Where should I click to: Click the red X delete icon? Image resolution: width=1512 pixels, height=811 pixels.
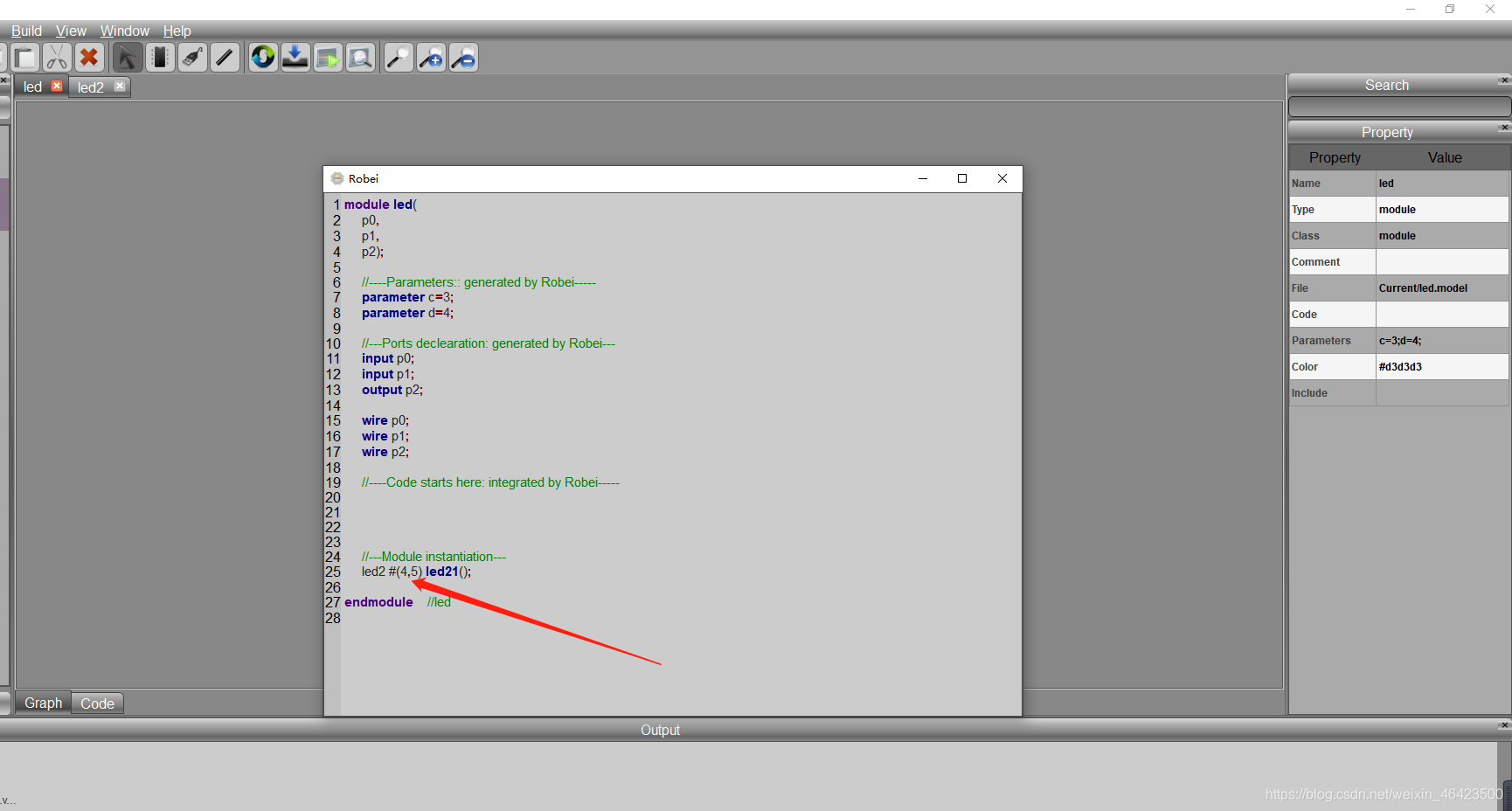point(89,58)
